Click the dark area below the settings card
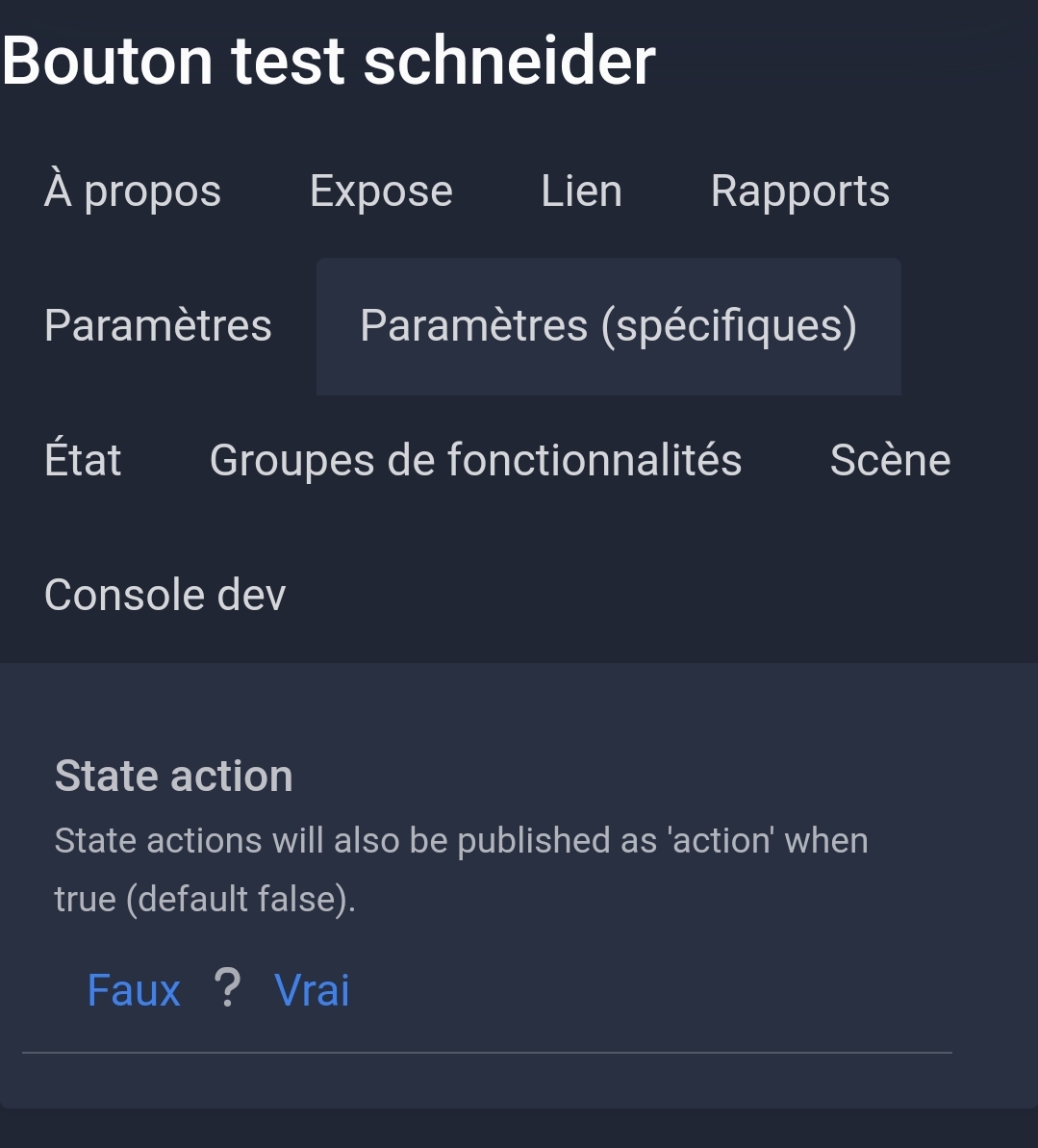This screenshot has width=1038, height=1148. point(519,1128)
